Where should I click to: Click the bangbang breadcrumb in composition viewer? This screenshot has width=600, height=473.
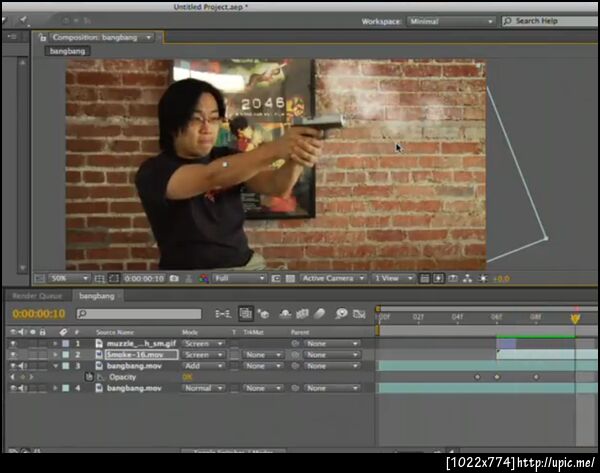(67, 51)
